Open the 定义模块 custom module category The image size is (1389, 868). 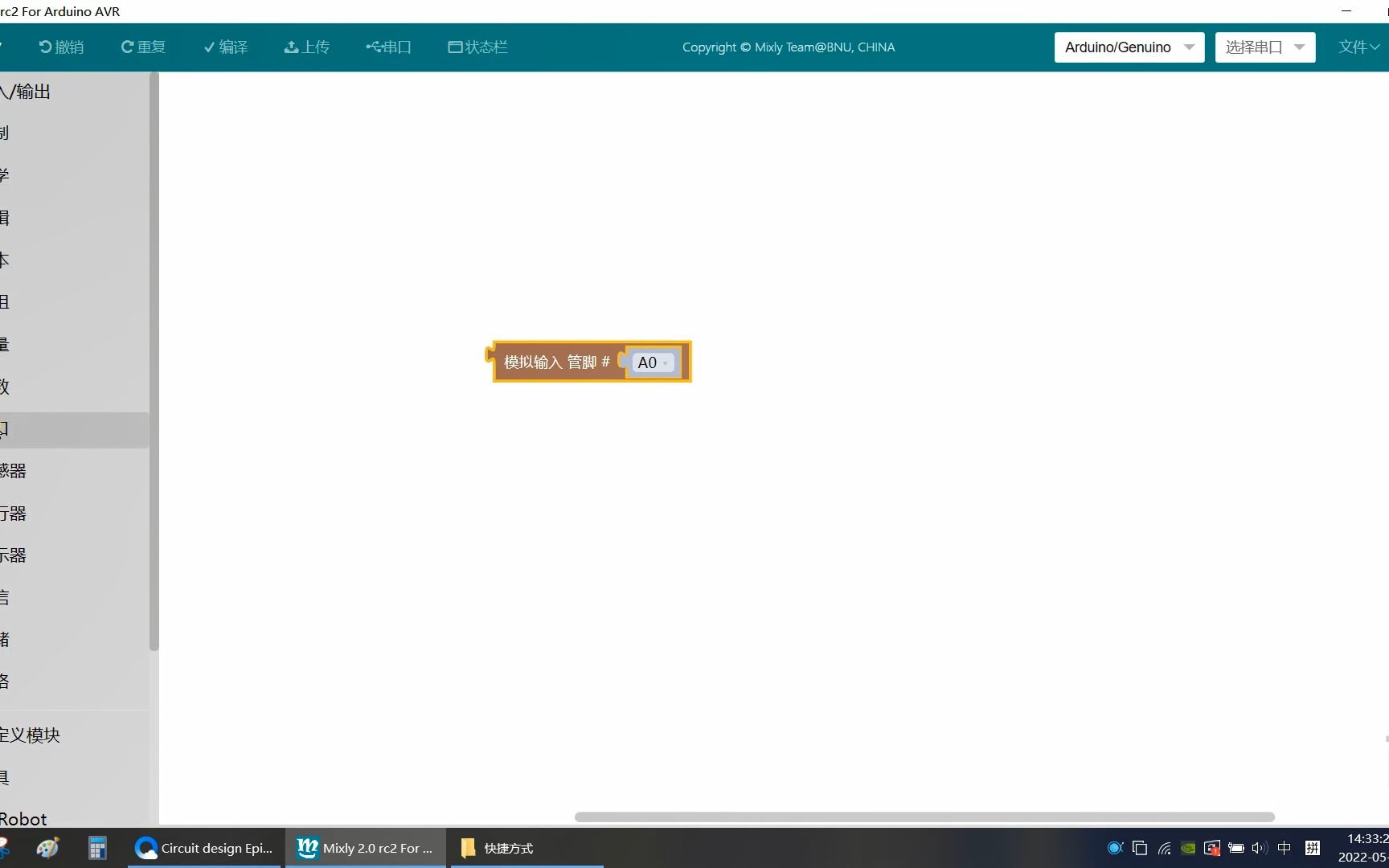point(74,735)
